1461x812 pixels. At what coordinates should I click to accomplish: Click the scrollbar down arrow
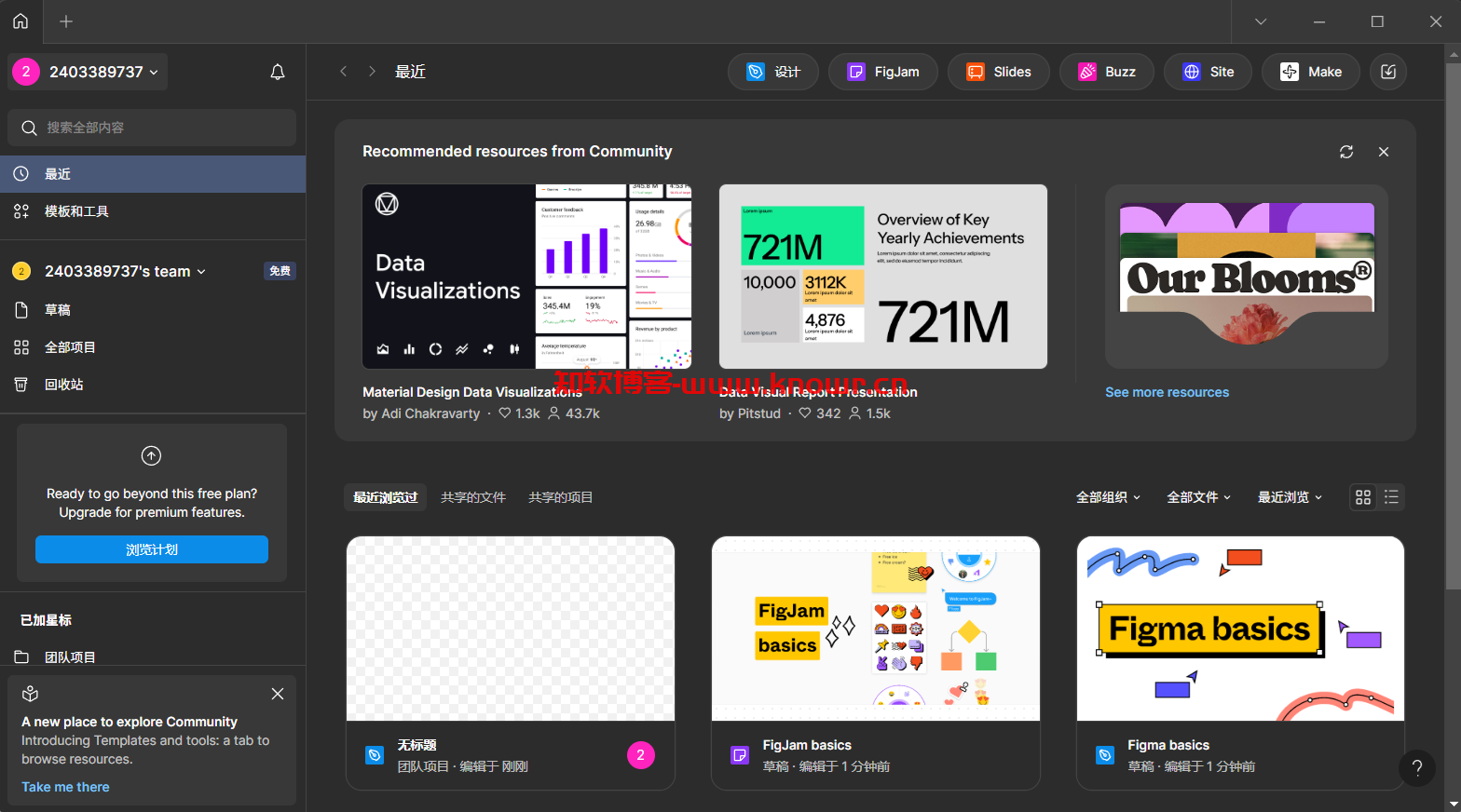(1454, 804)
